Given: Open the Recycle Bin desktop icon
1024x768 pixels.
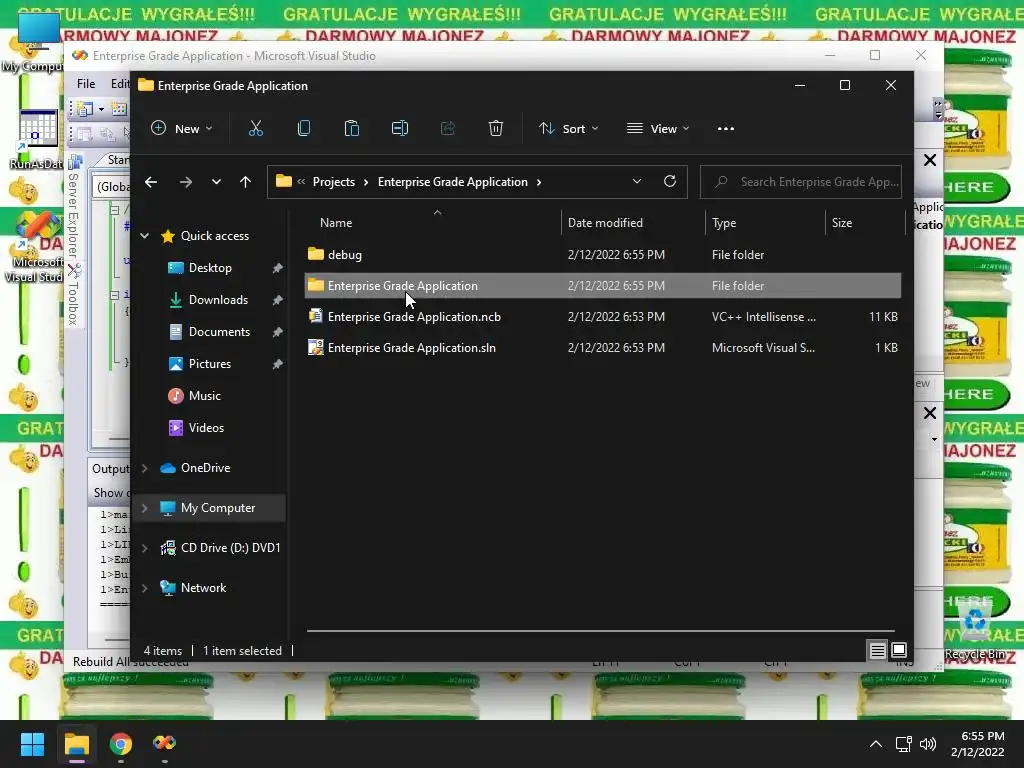Looking at the screenshot, I should click(974, 628).
